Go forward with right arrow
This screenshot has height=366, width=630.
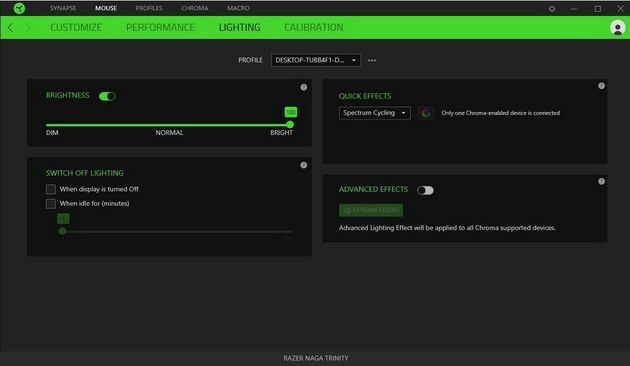point(28,27)
